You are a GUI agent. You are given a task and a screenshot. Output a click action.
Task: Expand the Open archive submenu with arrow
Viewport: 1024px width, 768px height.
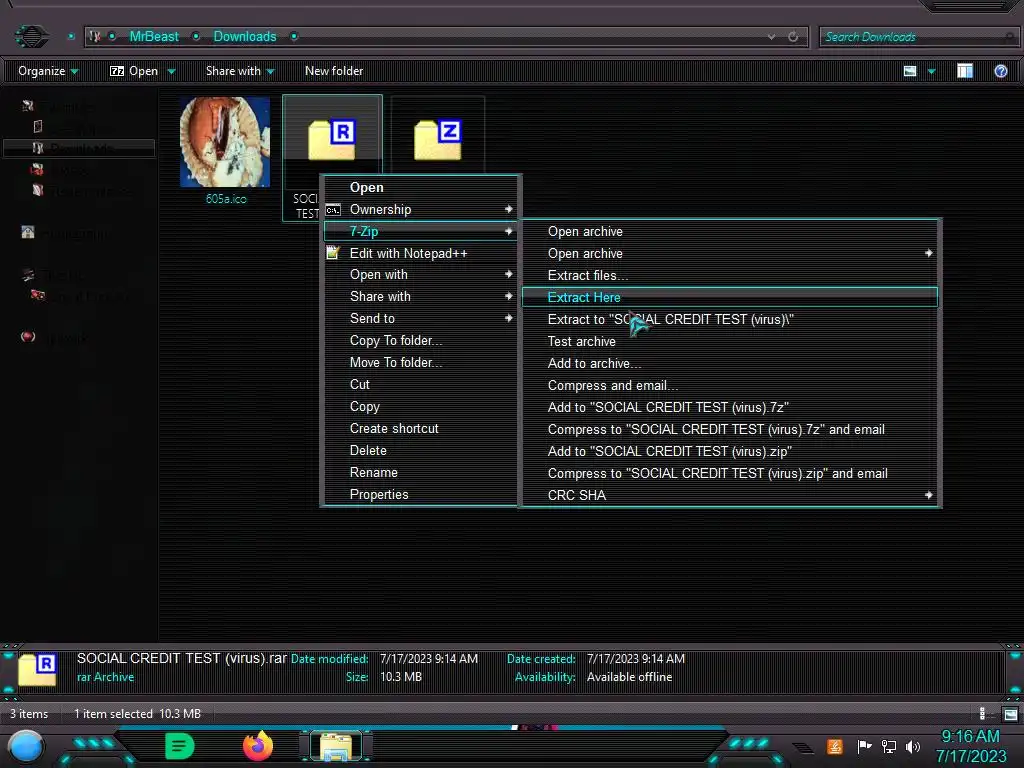730,253
